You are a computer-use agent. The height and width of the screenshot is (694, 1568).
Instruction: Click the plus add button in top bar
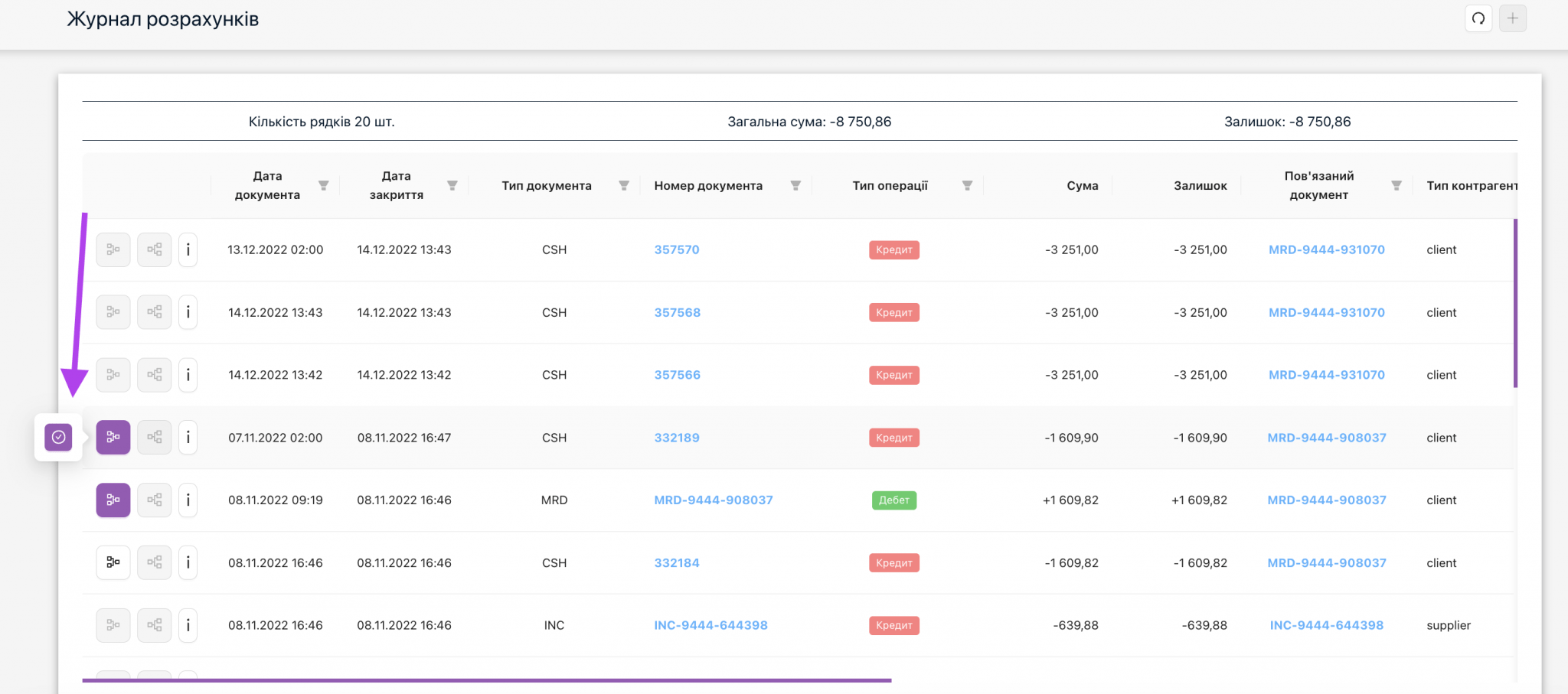[1512, 18]
